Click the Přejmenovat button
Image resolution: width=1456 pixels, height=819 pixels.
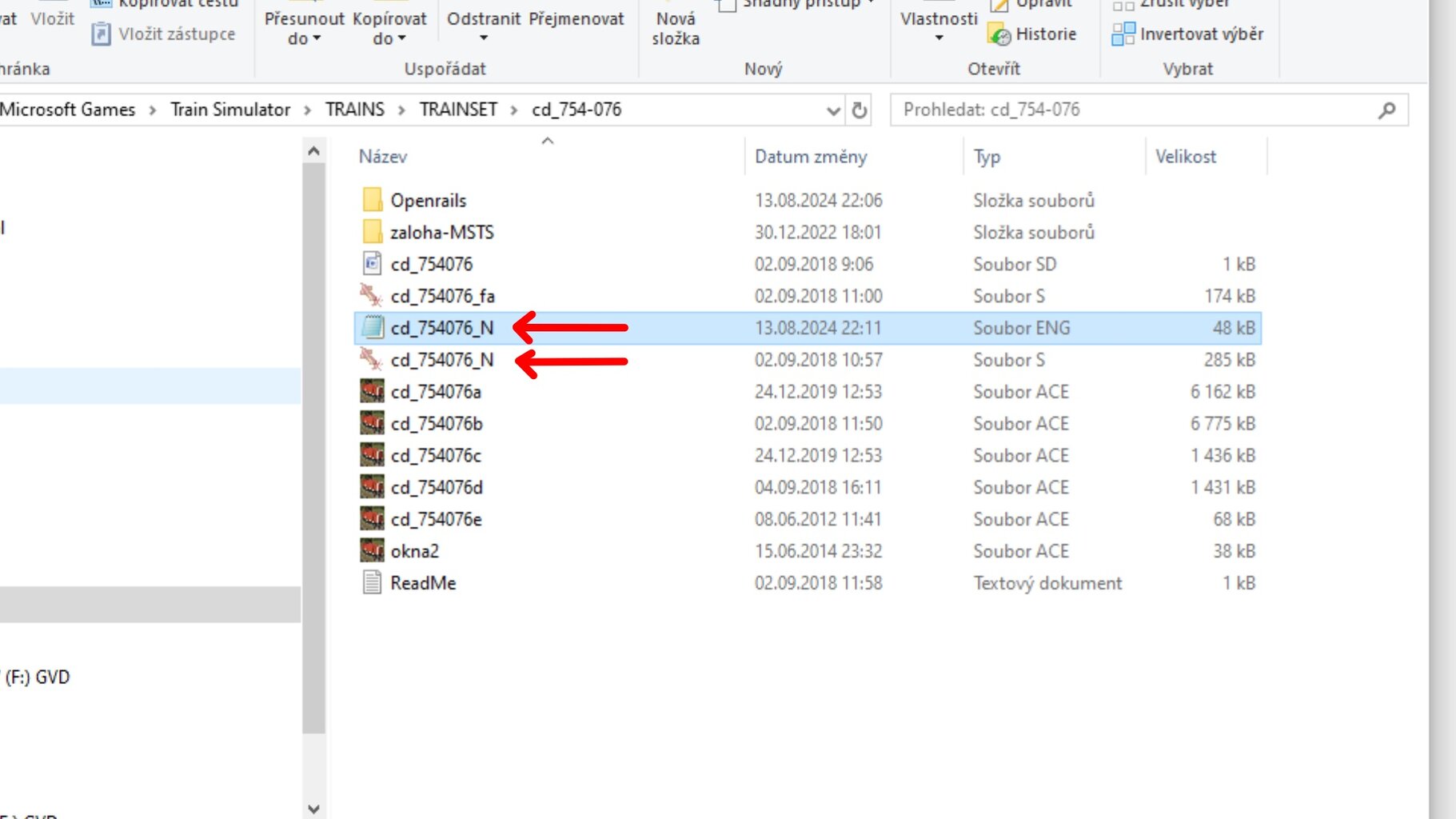(x=576, y=19)
